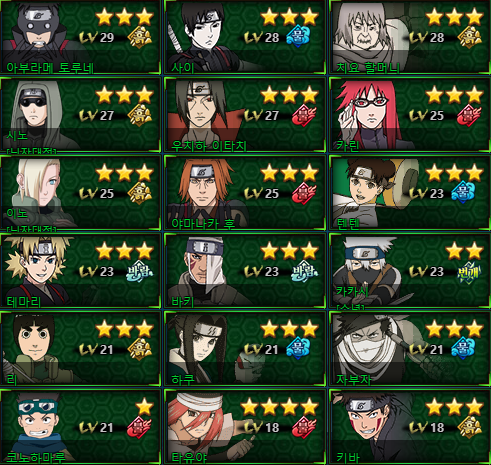Click the fire element icon on 코노하마루 card
491x465 pixels.
tap(140, 427)
